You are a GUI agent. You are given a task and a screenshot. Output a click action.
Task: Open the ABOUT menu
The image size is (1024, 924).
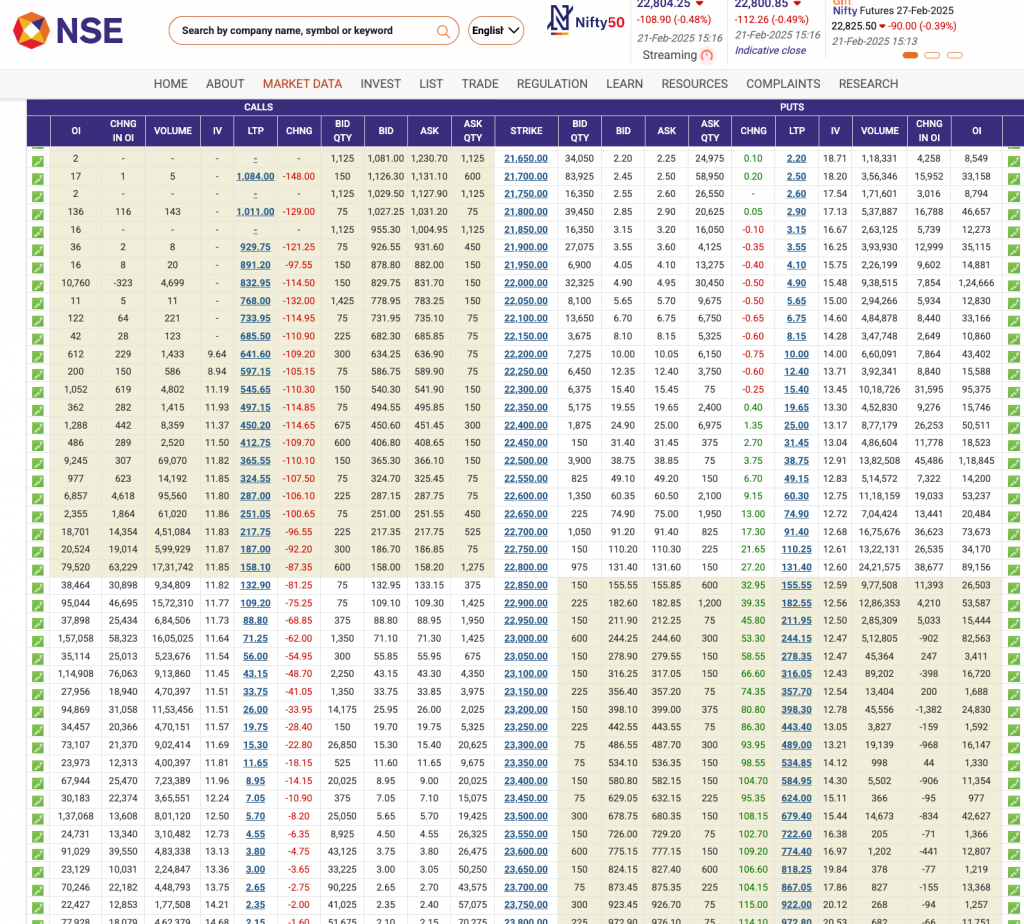(225, 84)
